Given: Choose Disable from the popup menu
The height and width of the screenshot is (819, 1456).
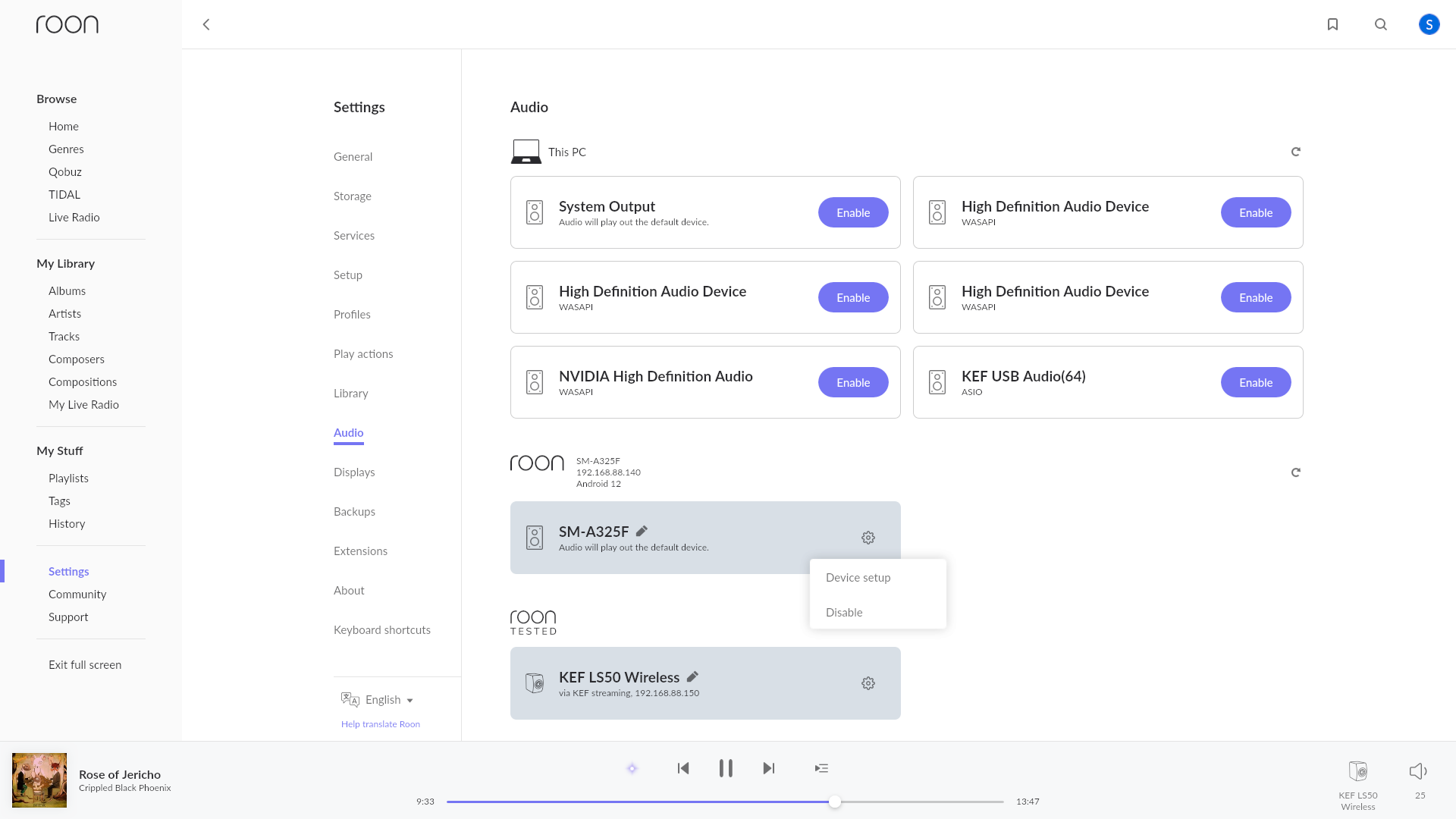Looking at the screenshot, I should click(x=877, y=612).
